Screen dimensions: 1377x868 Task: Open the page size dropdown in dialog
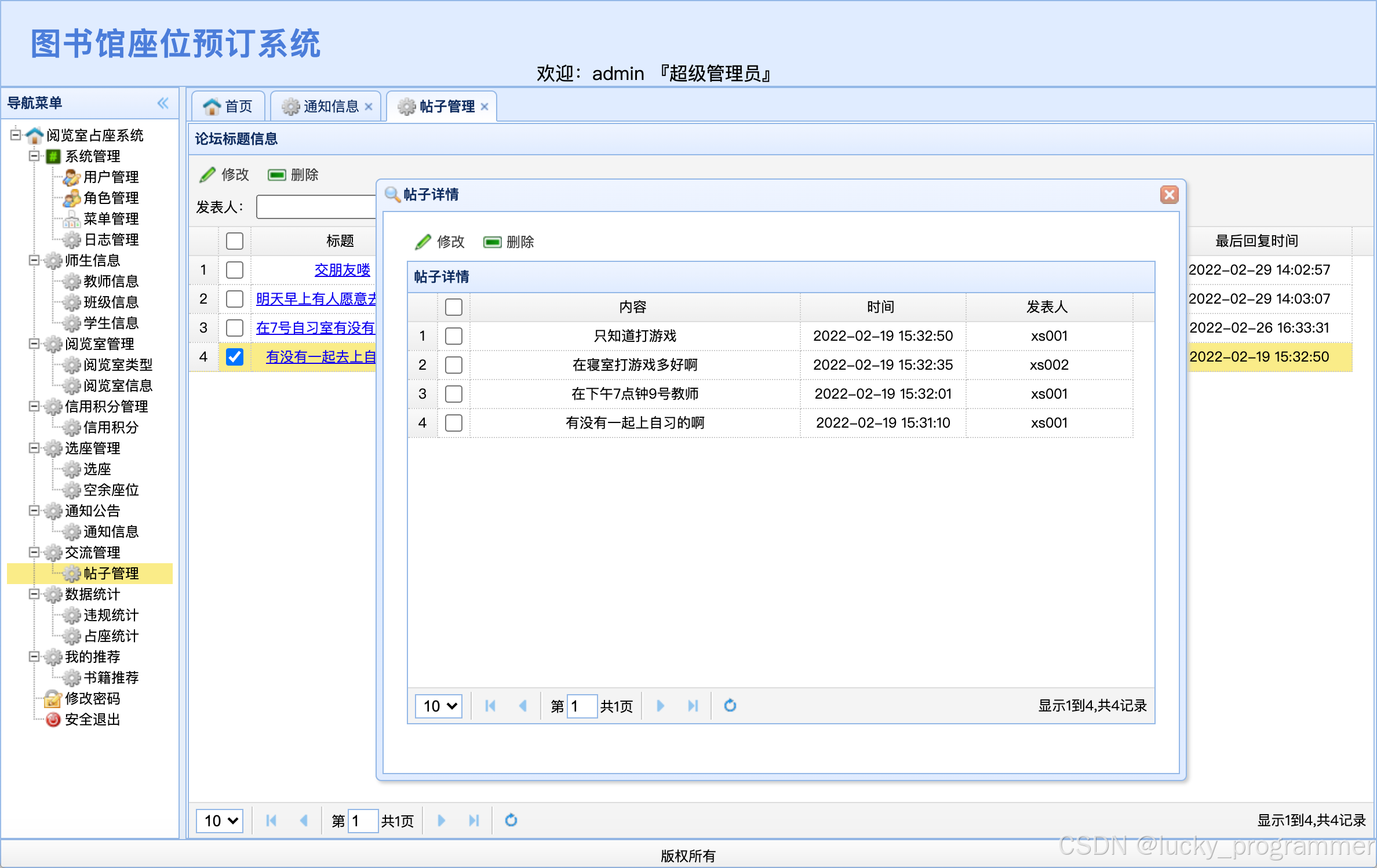click(439, 706)
